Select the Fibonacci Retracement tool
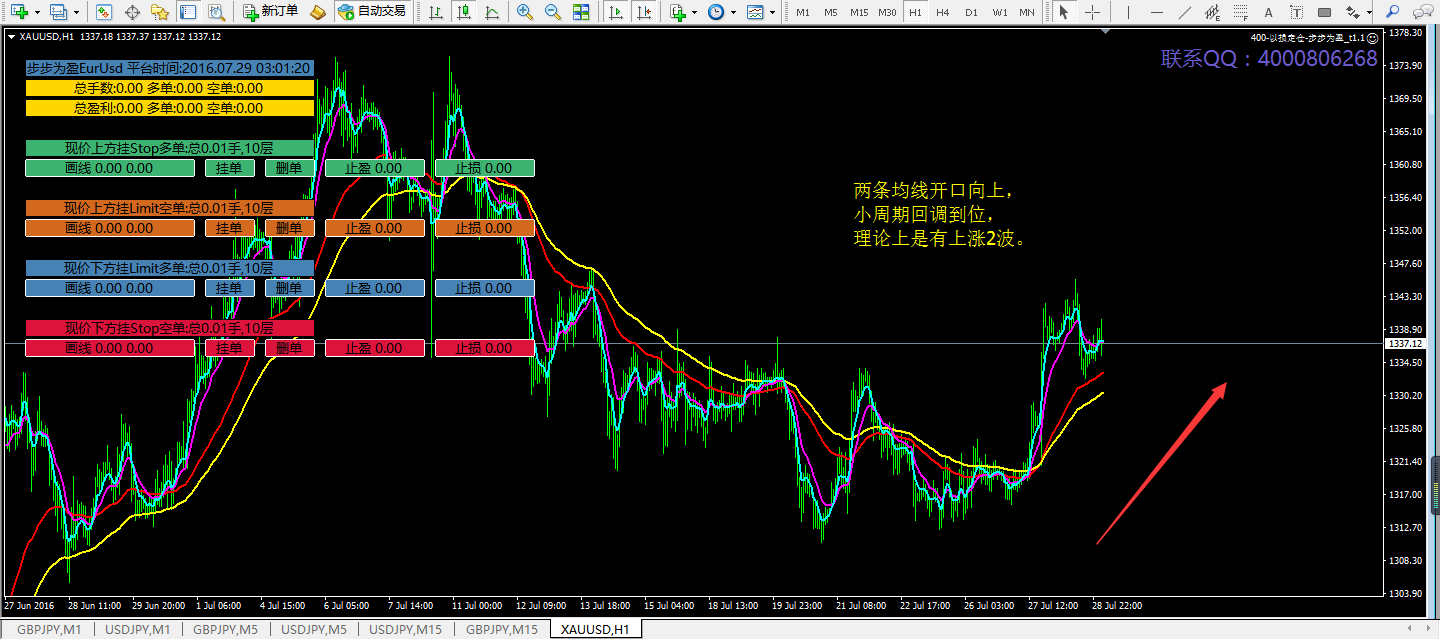Viewport: 1440px width, 640px height. click(x=1242, y=12)
